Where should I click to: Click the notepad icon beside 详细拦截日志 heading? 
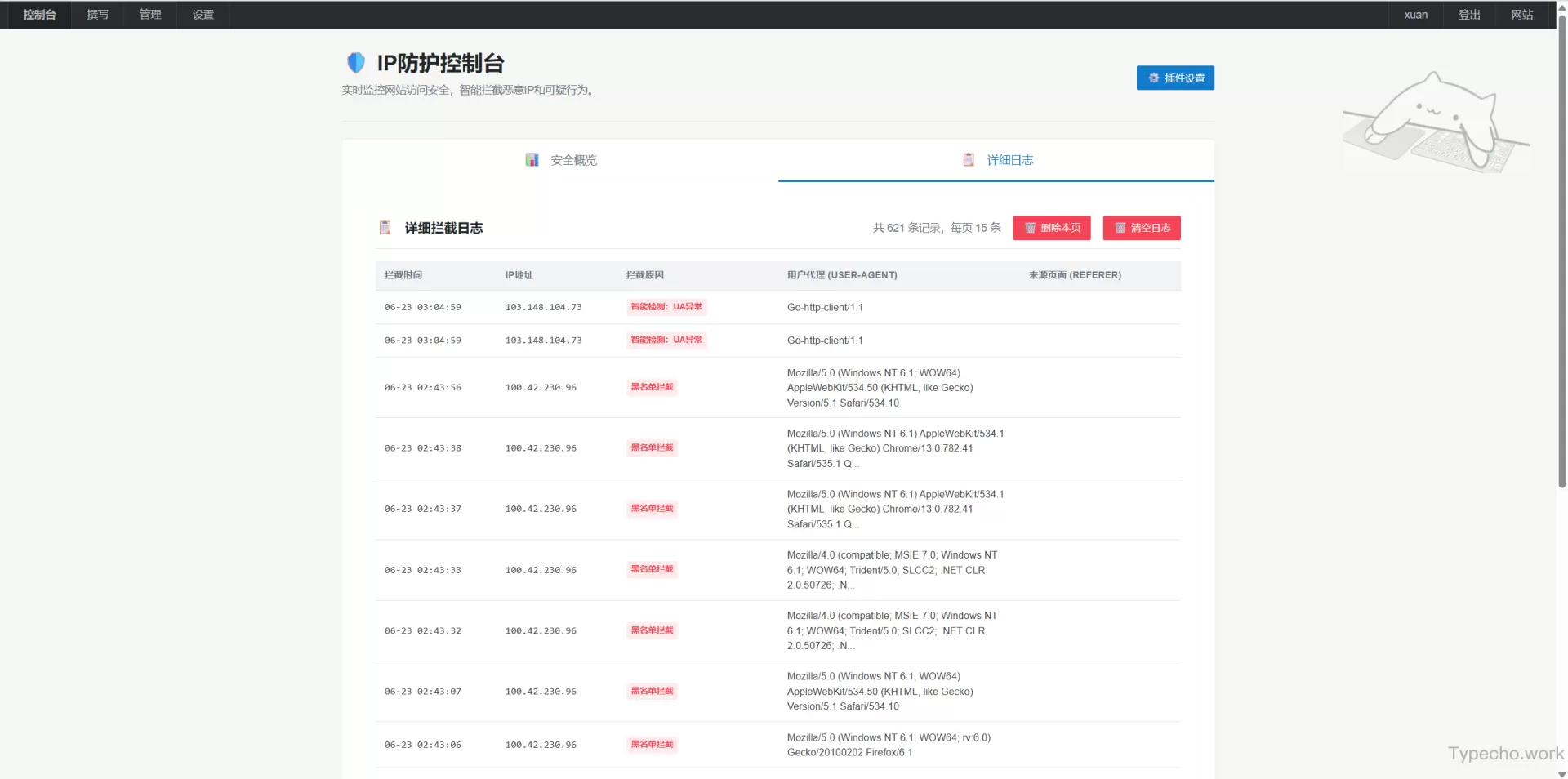385,228
